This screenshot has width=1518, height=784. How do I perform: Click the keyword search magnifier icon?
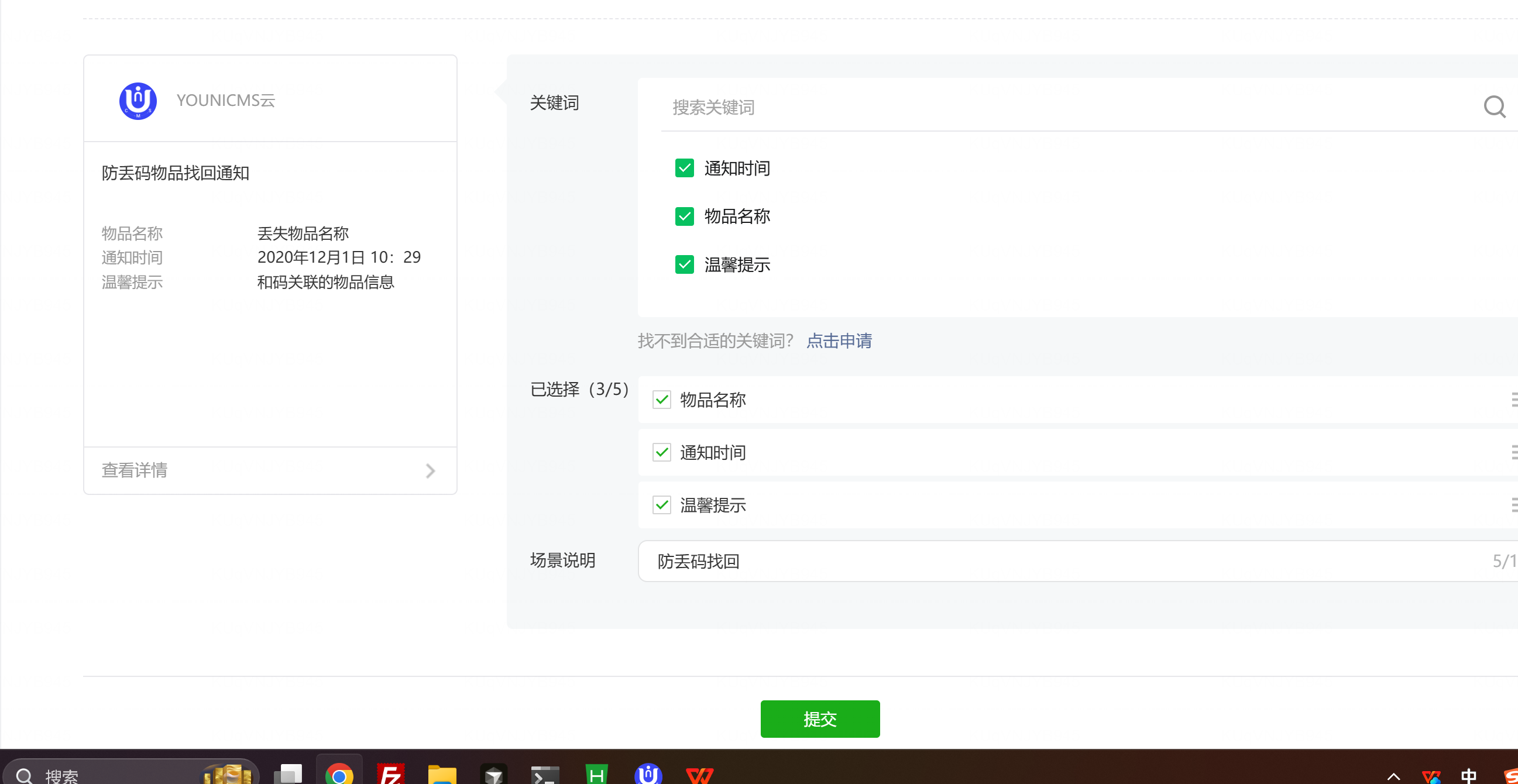[1493, 106]
